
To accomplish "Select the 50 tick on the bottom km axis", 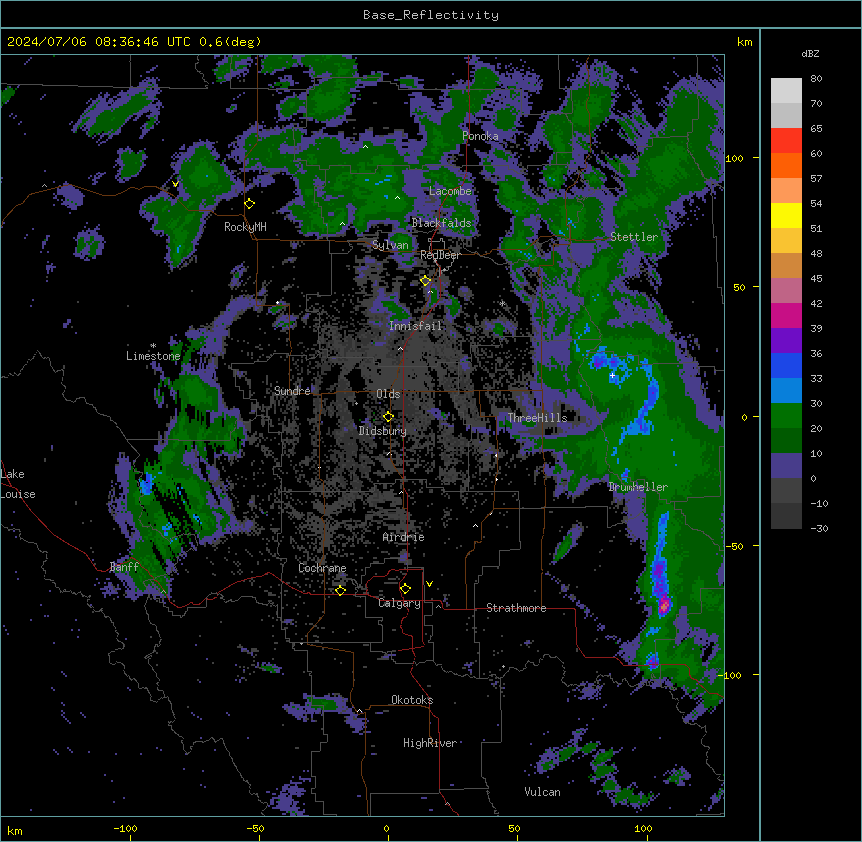I will point(514,828).
